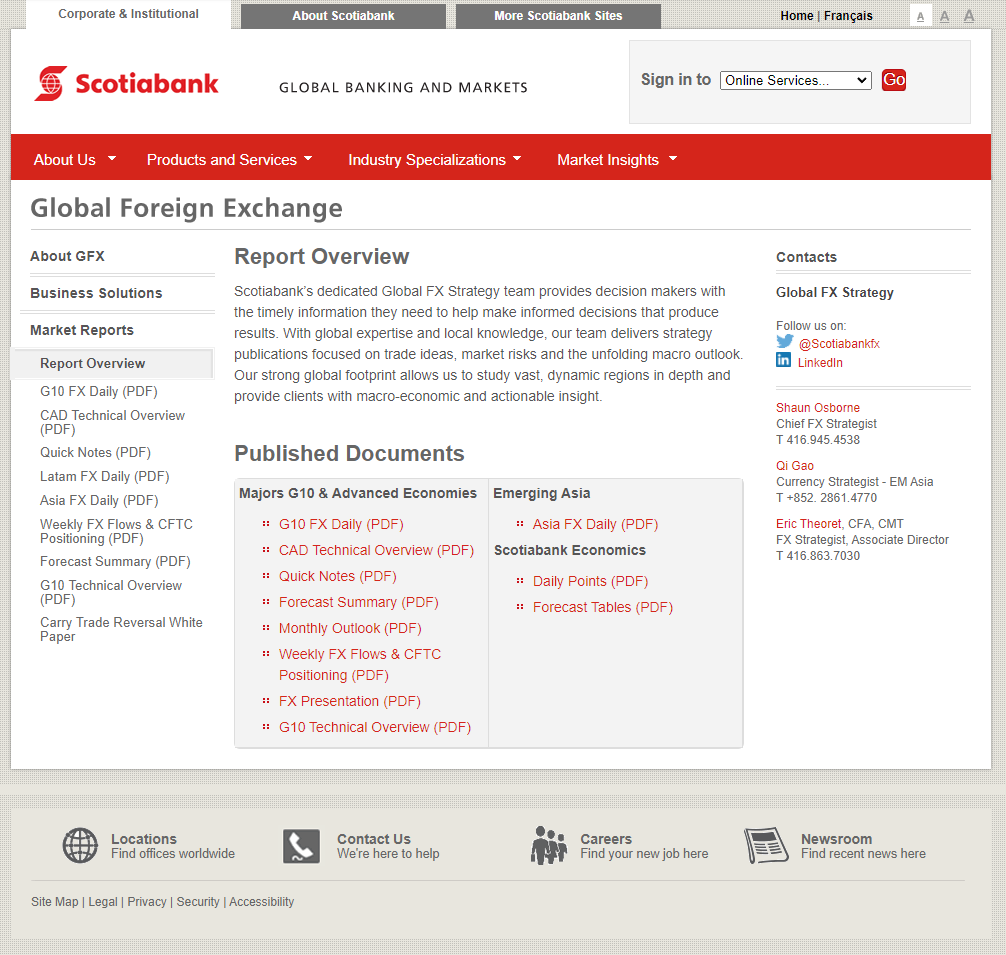Screen dimensions: 1006x955
Task: Open @Scotiabankfx Twitter link
Action: click(839, 344)
